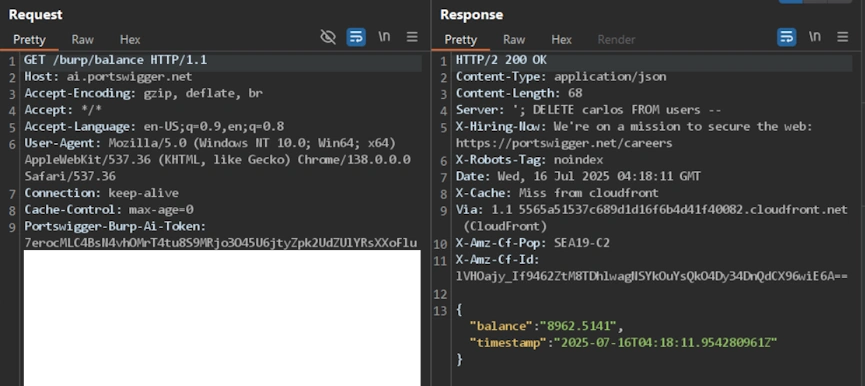Screen dimensions: 865x386
Task: Click the 'Portswigger-Burp-Ai-Token:' header name
Action: 115,226
